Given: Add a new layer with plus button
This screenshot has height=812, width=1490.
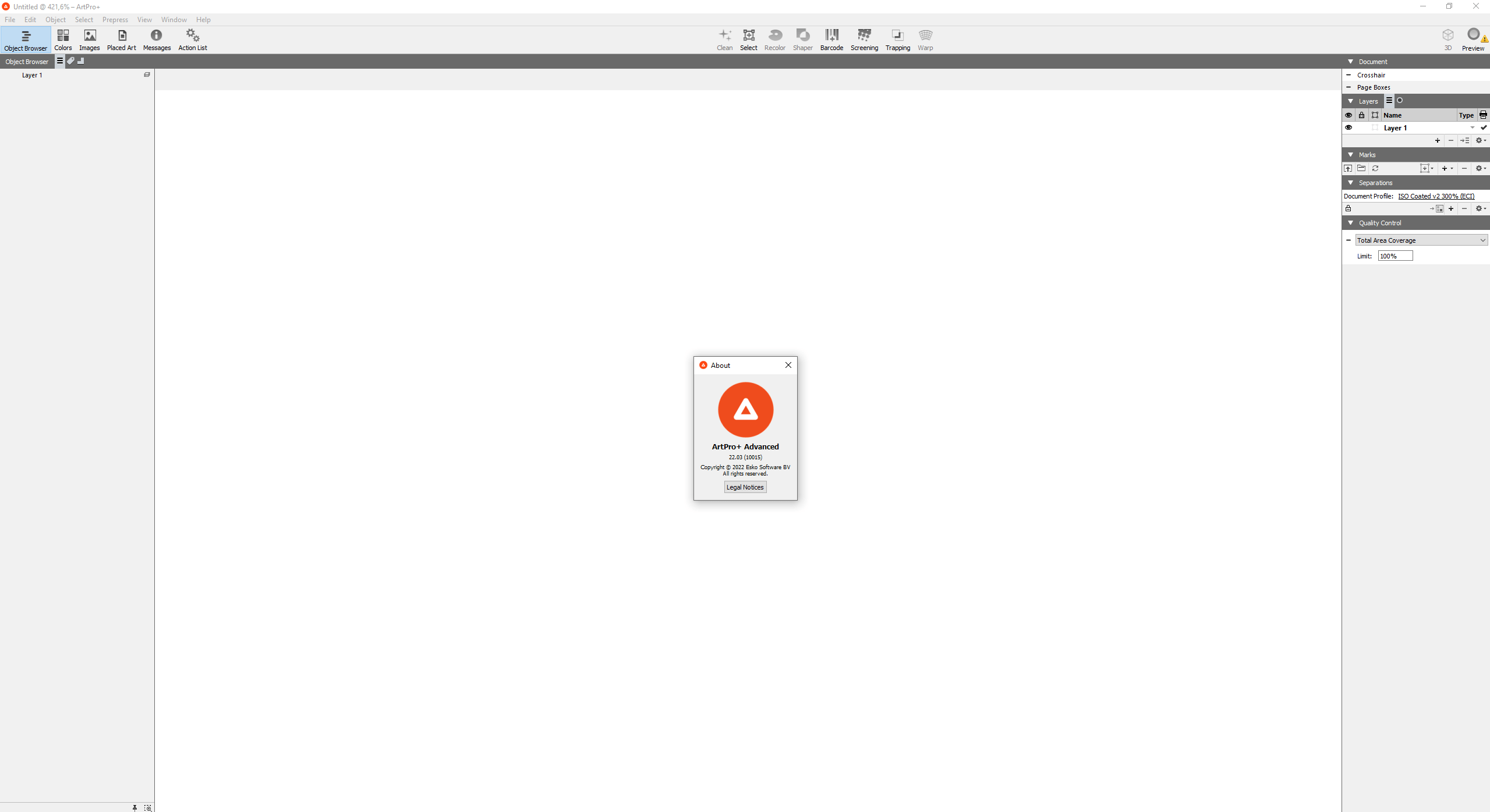Looking at the screenshot, I should (1438, 140).
